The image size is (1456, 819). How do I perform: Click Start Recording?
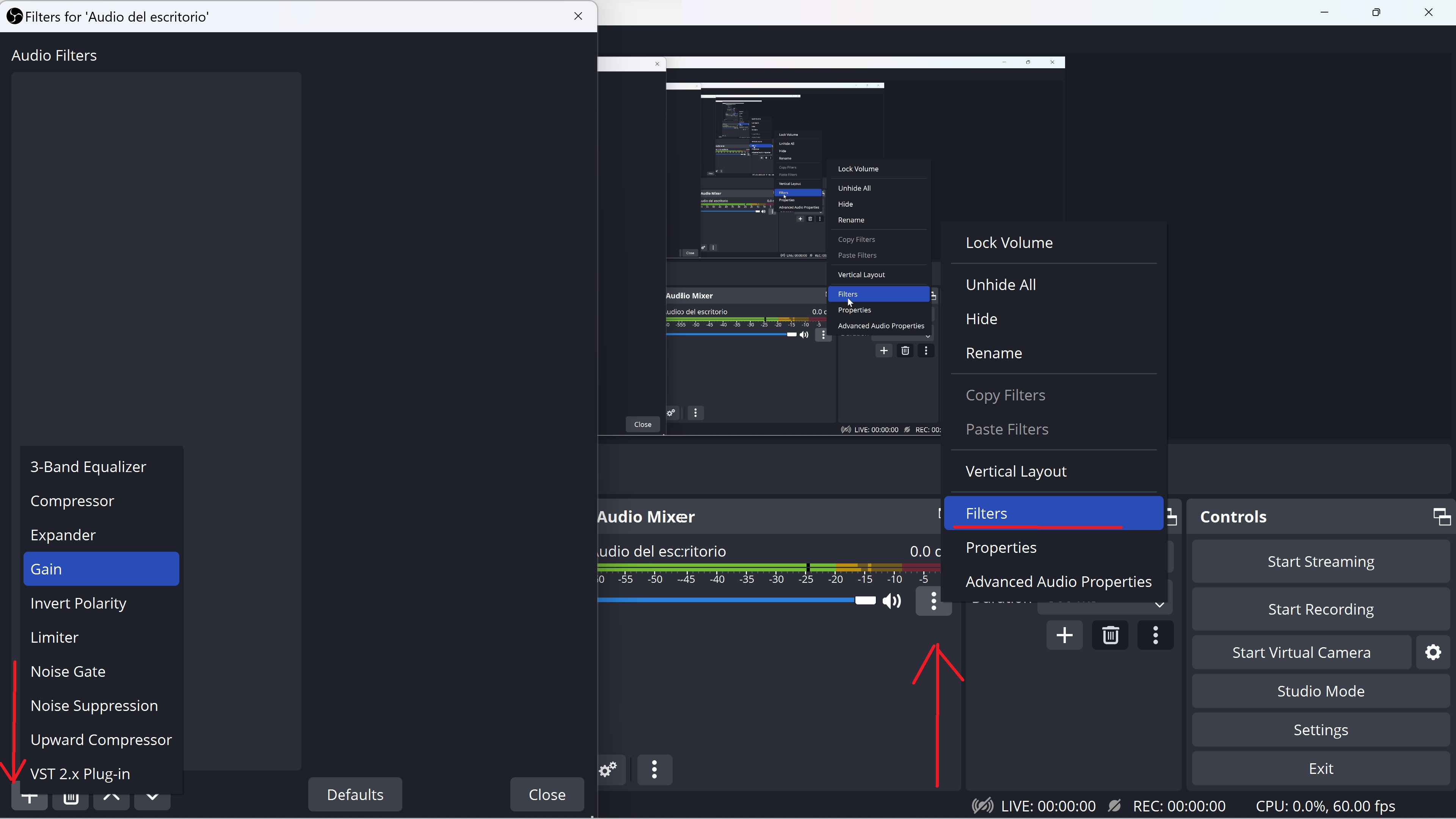click(x=1320, y=609)
